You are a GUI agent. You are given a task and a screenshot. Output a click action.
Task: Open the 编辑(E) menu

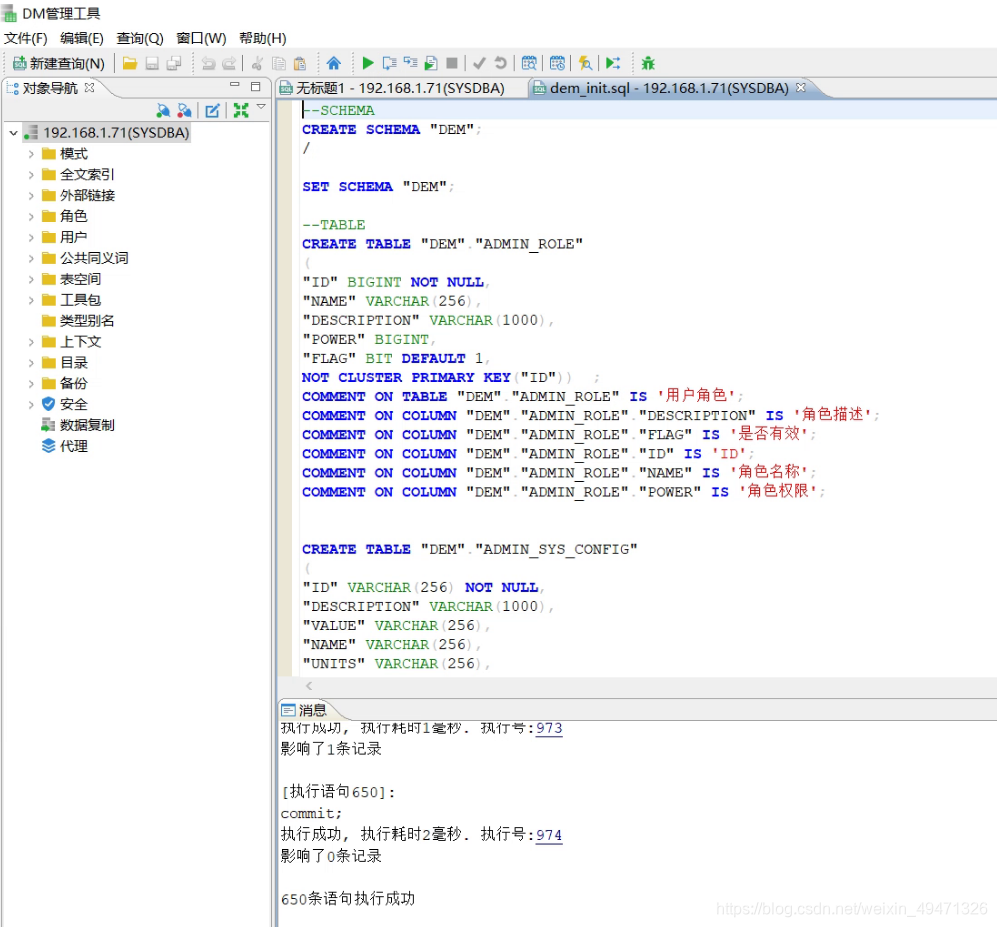click(x=81, y=38)
